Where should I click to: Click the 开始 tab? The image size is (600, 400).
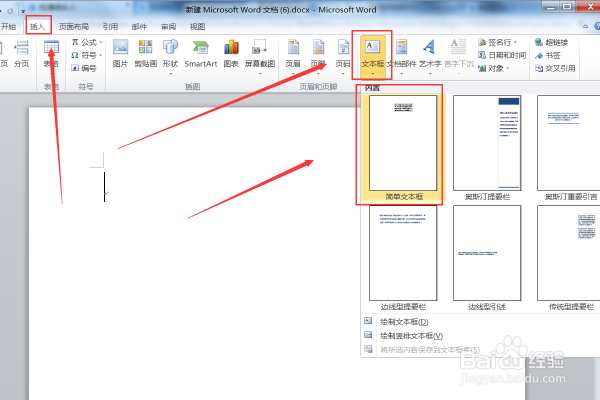8,26
